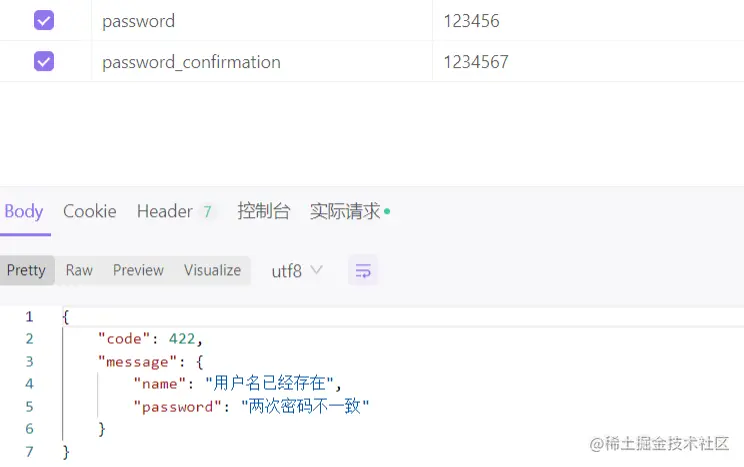This screenshot has width=744, height=467.
Task: Select the Preview view mode
Action: [x=138, y=270]
